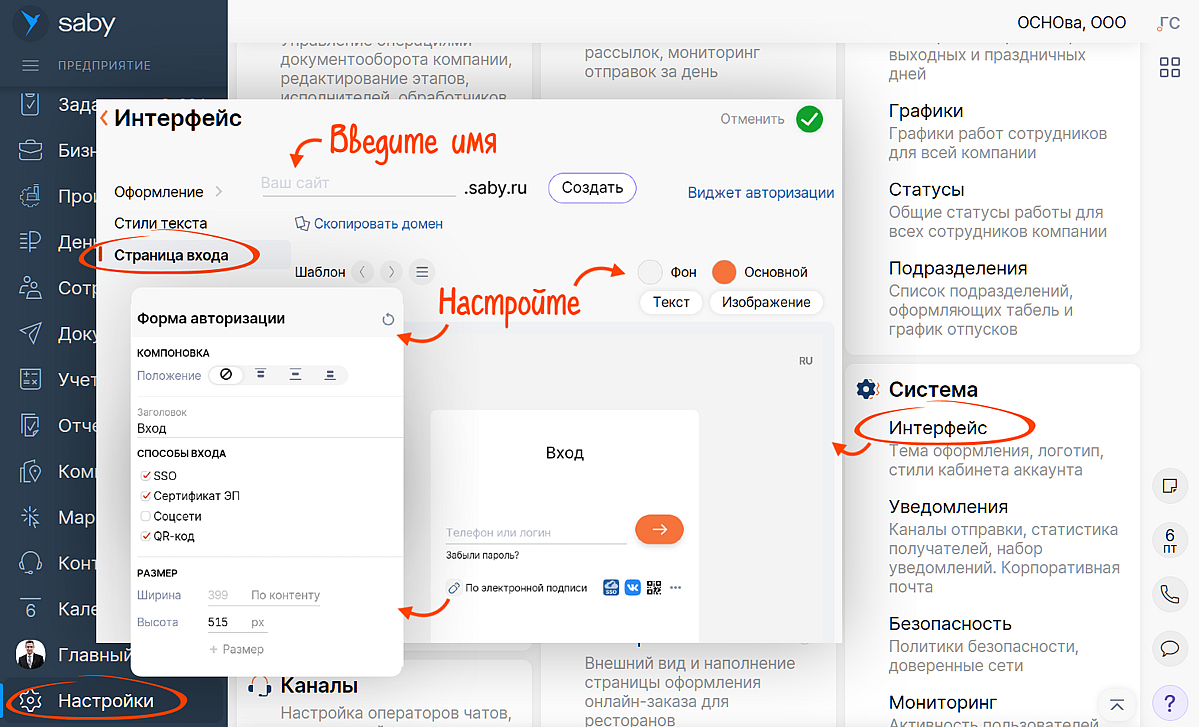Click the help question mark icon
Image resolution: width=1199 pixels, height=727 pixels.
pyautogui.click(x=1168, y=700)
